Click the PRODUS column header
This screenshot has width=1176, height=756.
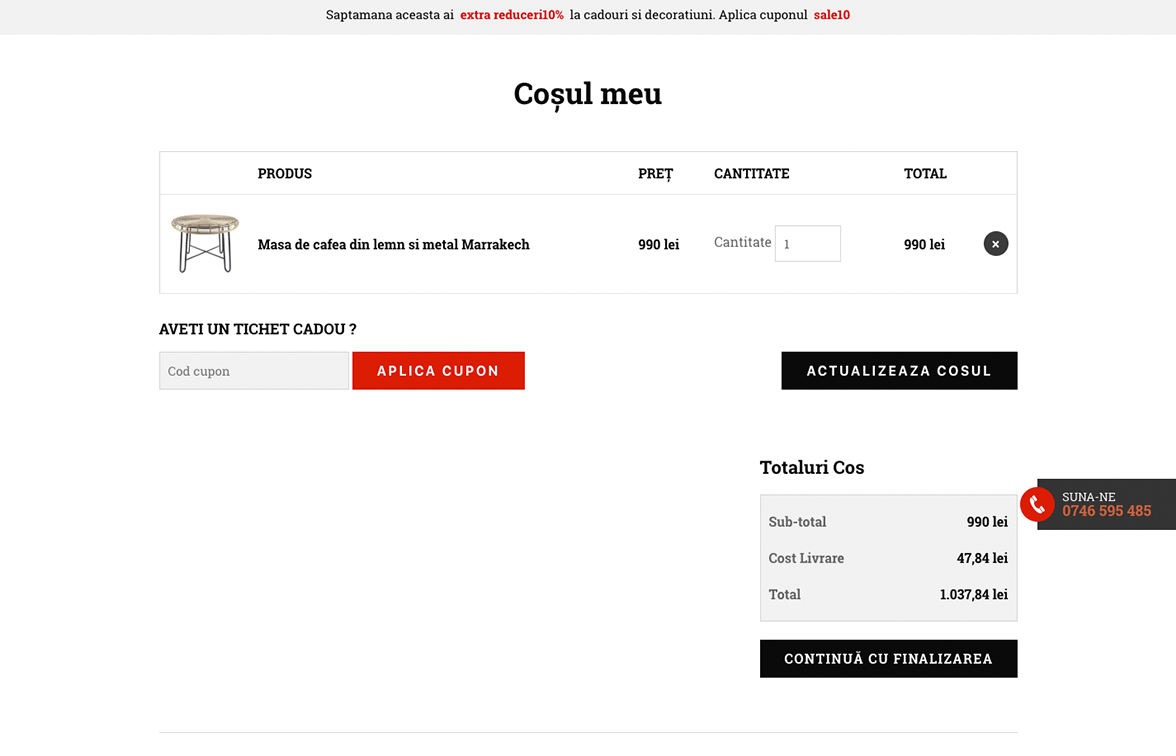[285, 174]
